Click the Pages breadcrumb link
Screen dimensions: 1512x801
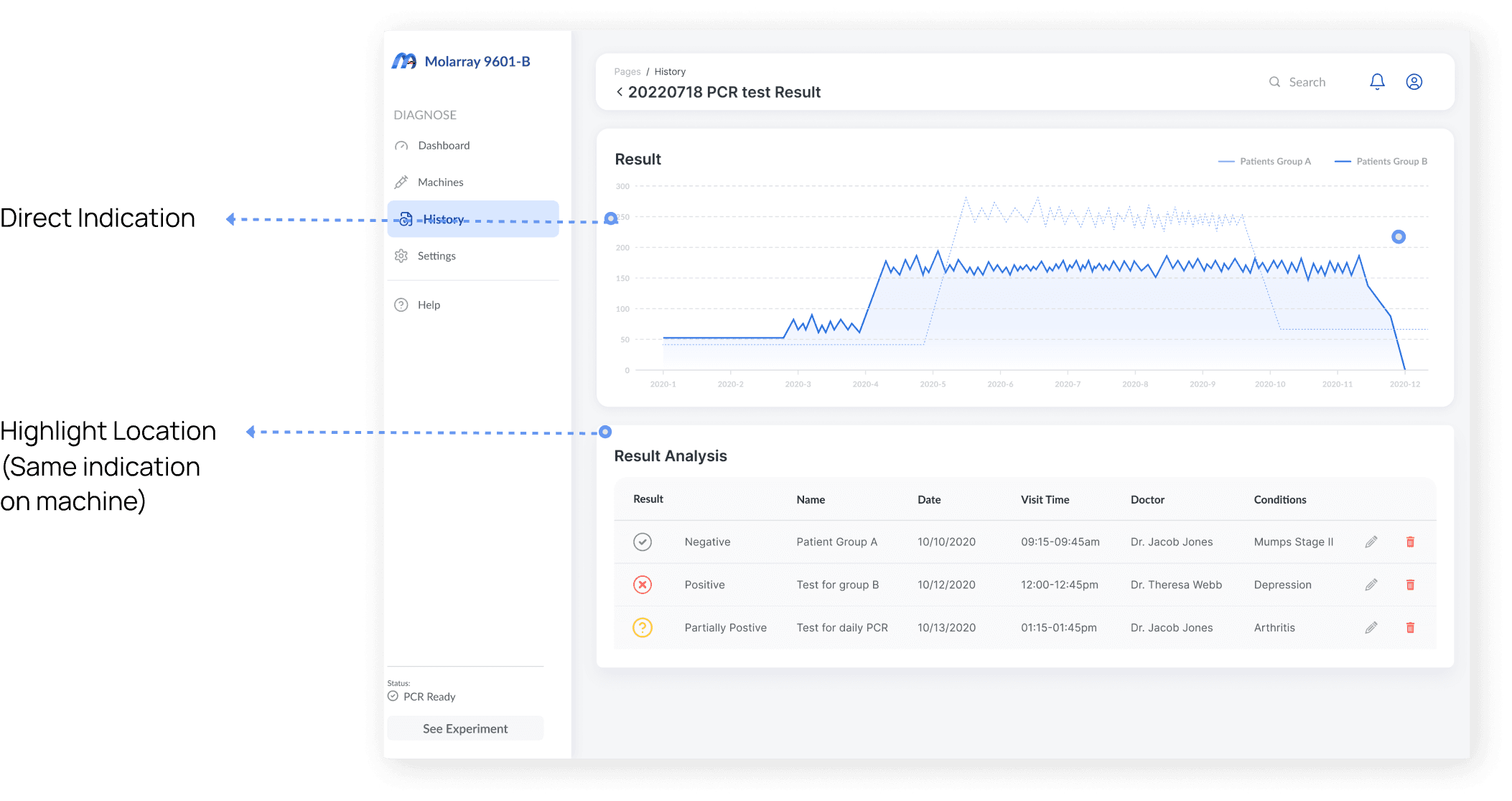click(627, 72)
